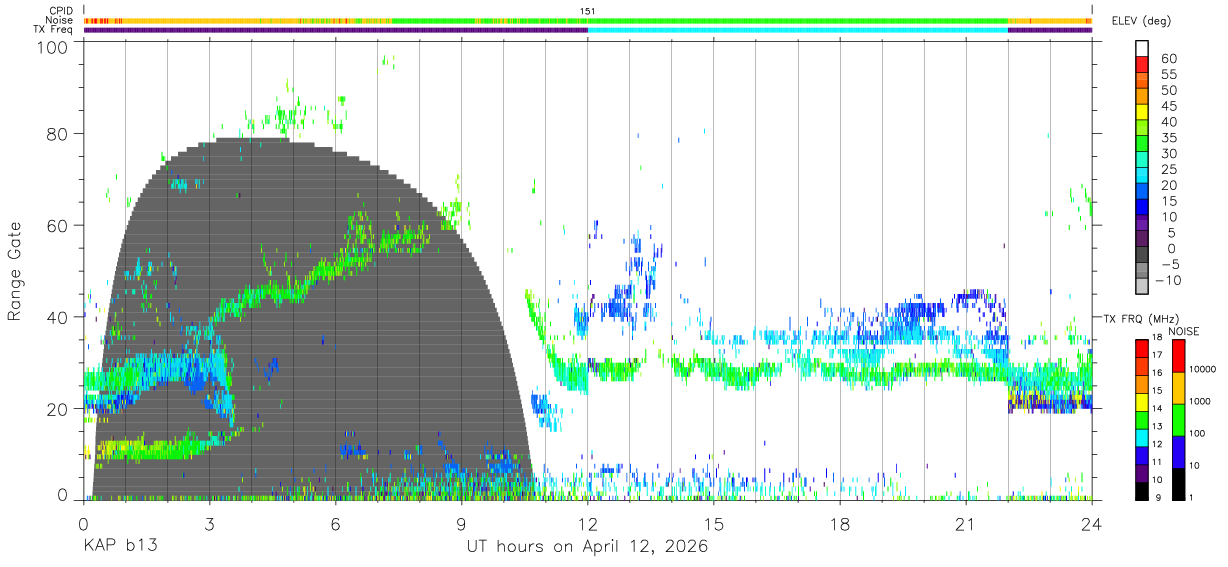Click the 'KAP b13' radar label
Viewport: 1228px width, 567px height.
(x=119, y=547)
